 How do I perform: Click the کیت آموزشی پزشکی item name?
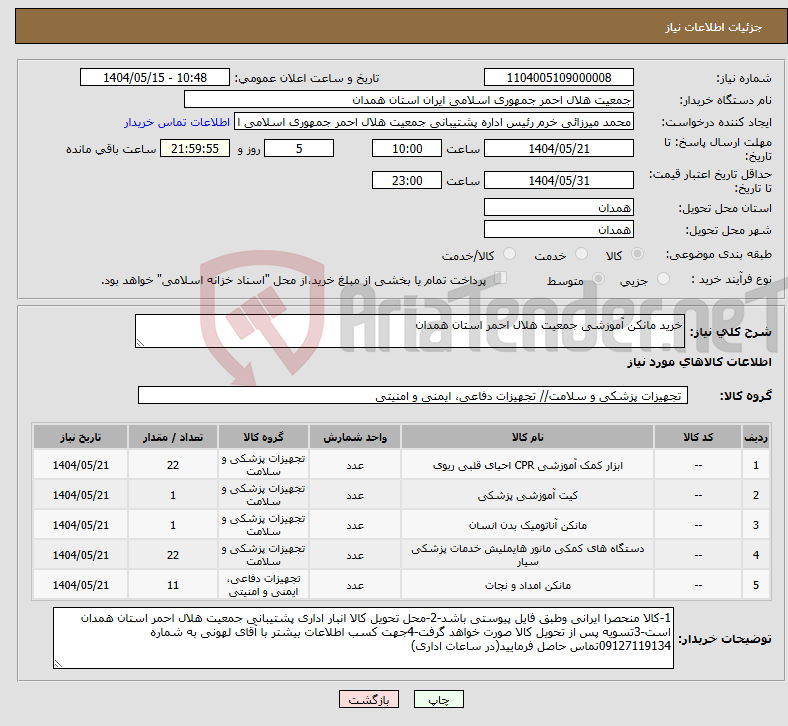click(528, 495)
